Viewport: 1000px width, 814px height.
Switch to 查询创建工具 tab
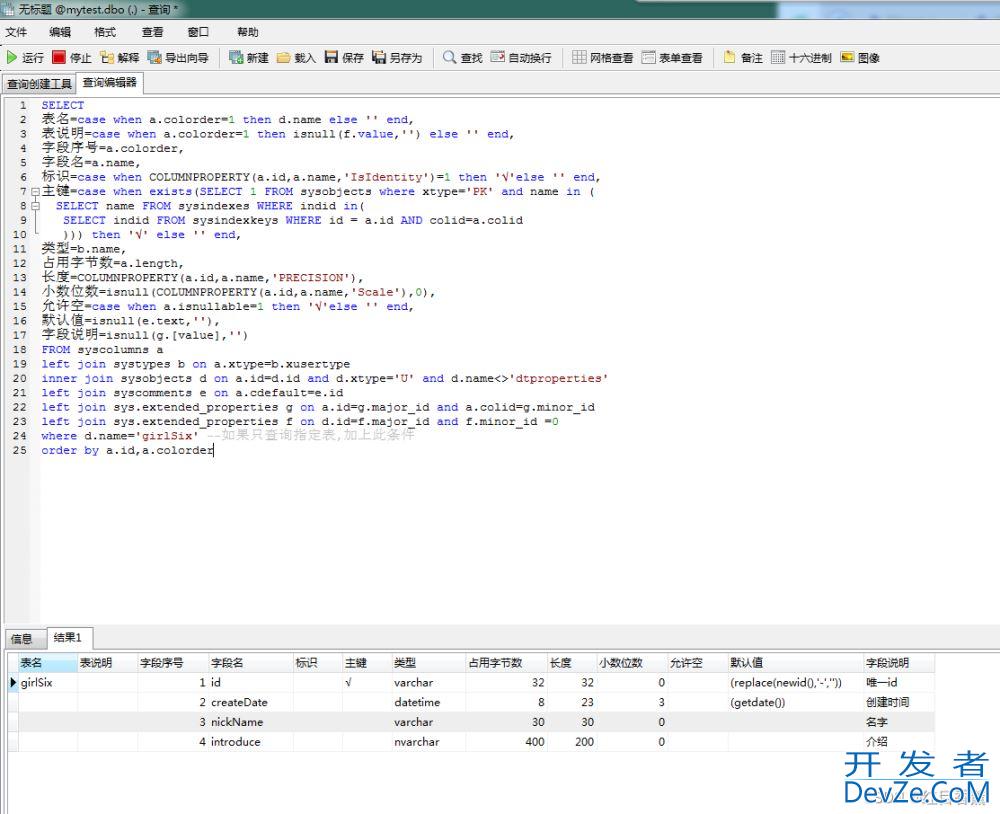pos(39,84)
